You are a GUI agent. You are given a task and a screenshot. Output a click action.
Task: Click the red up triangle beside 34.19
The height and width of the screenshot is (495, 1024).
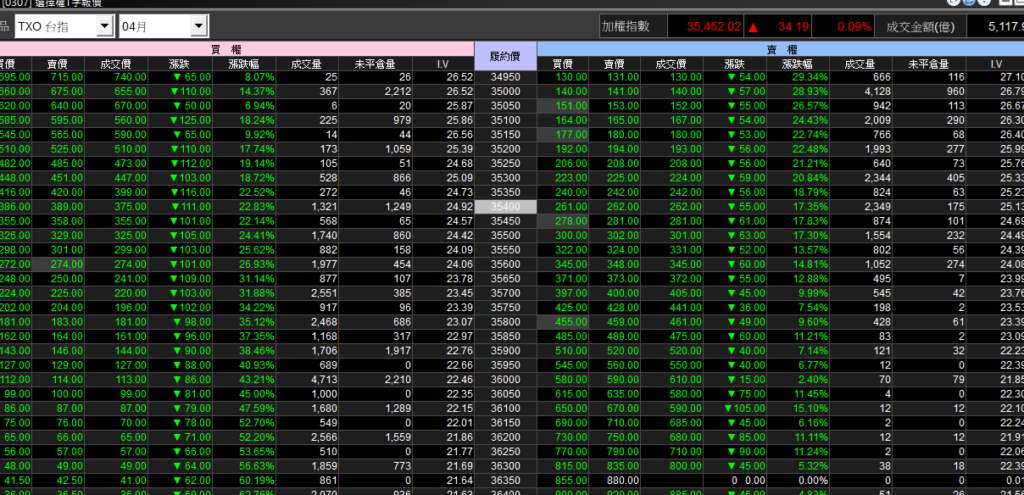[752, 25]
